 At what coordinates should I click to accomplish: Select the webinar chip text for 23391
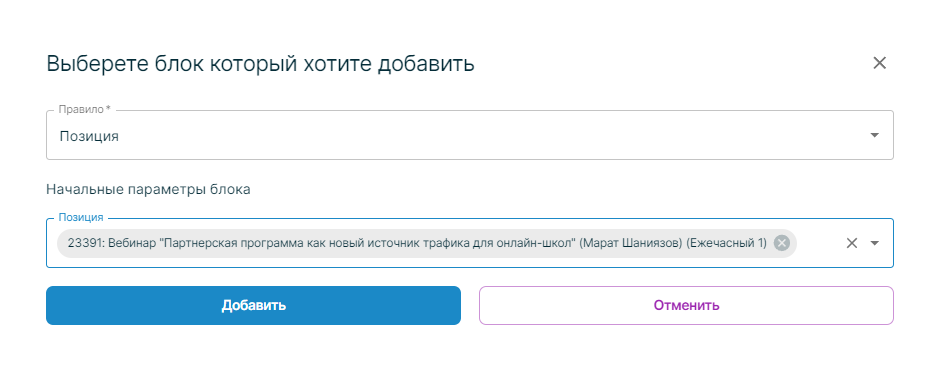click(417, 243)
